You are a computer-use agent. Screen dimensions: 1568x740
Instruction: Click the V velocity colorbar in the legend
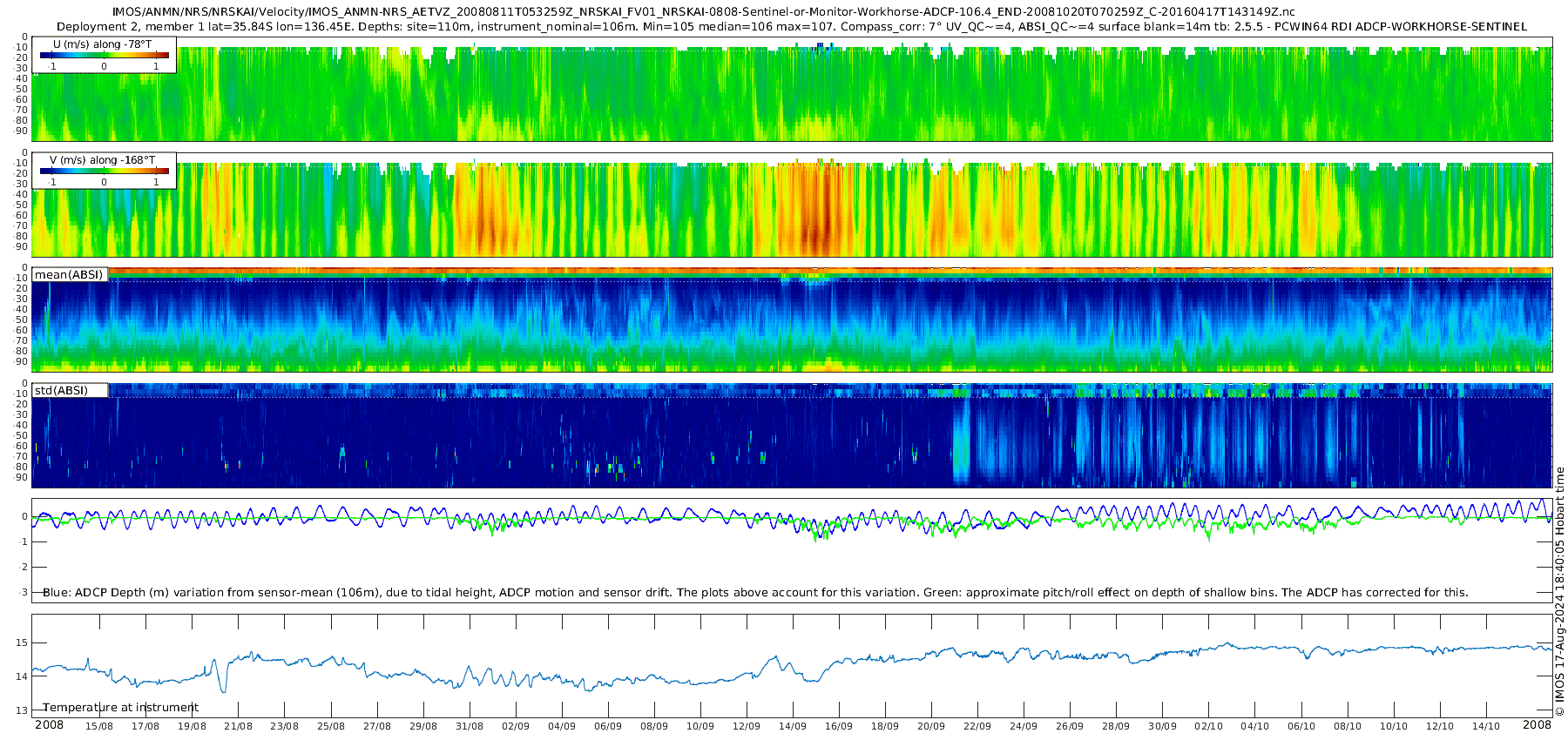pos(105,171)
